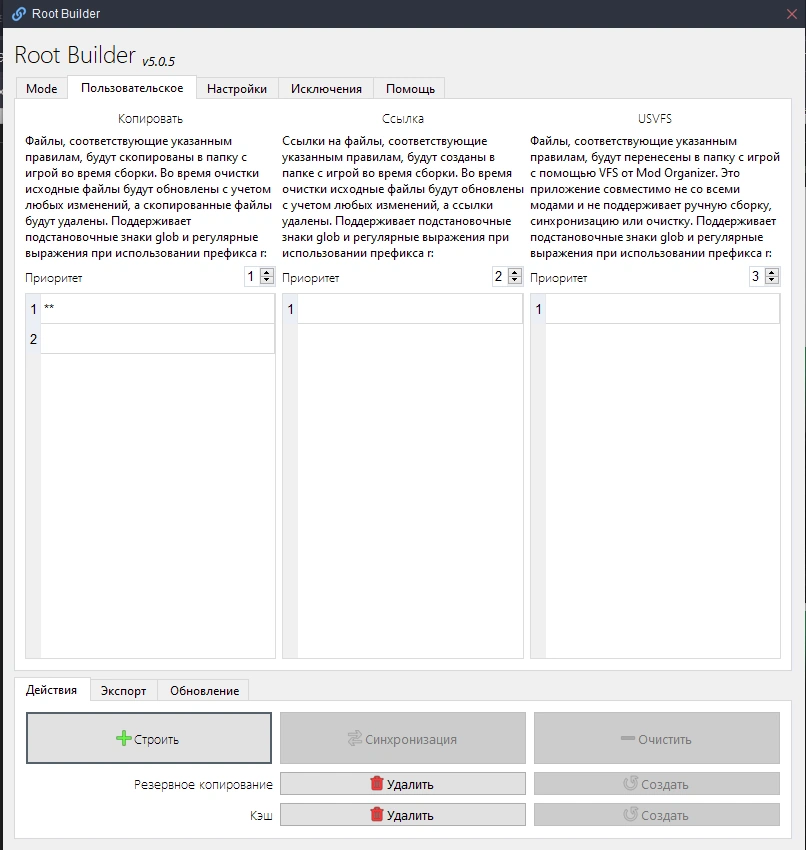Click the Синхронизация button
Screen dimensions: 806x850
pyautogui.click(x=403, y=738)
